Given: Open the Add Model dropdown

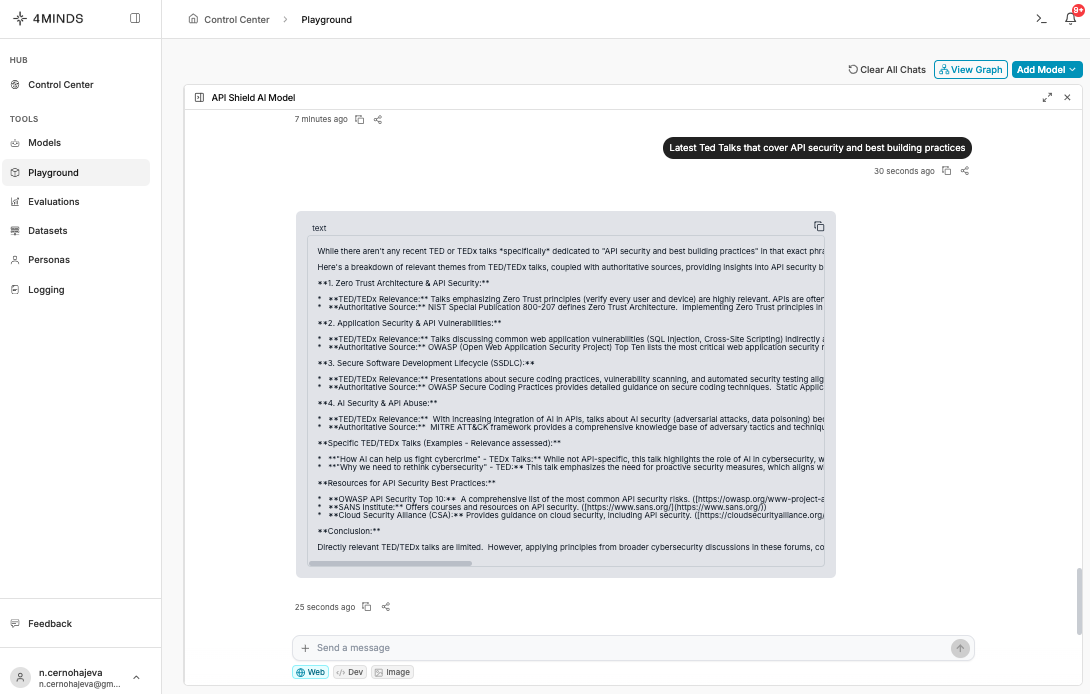Looking at the screenshot, I should click(x=1047, y=70).
